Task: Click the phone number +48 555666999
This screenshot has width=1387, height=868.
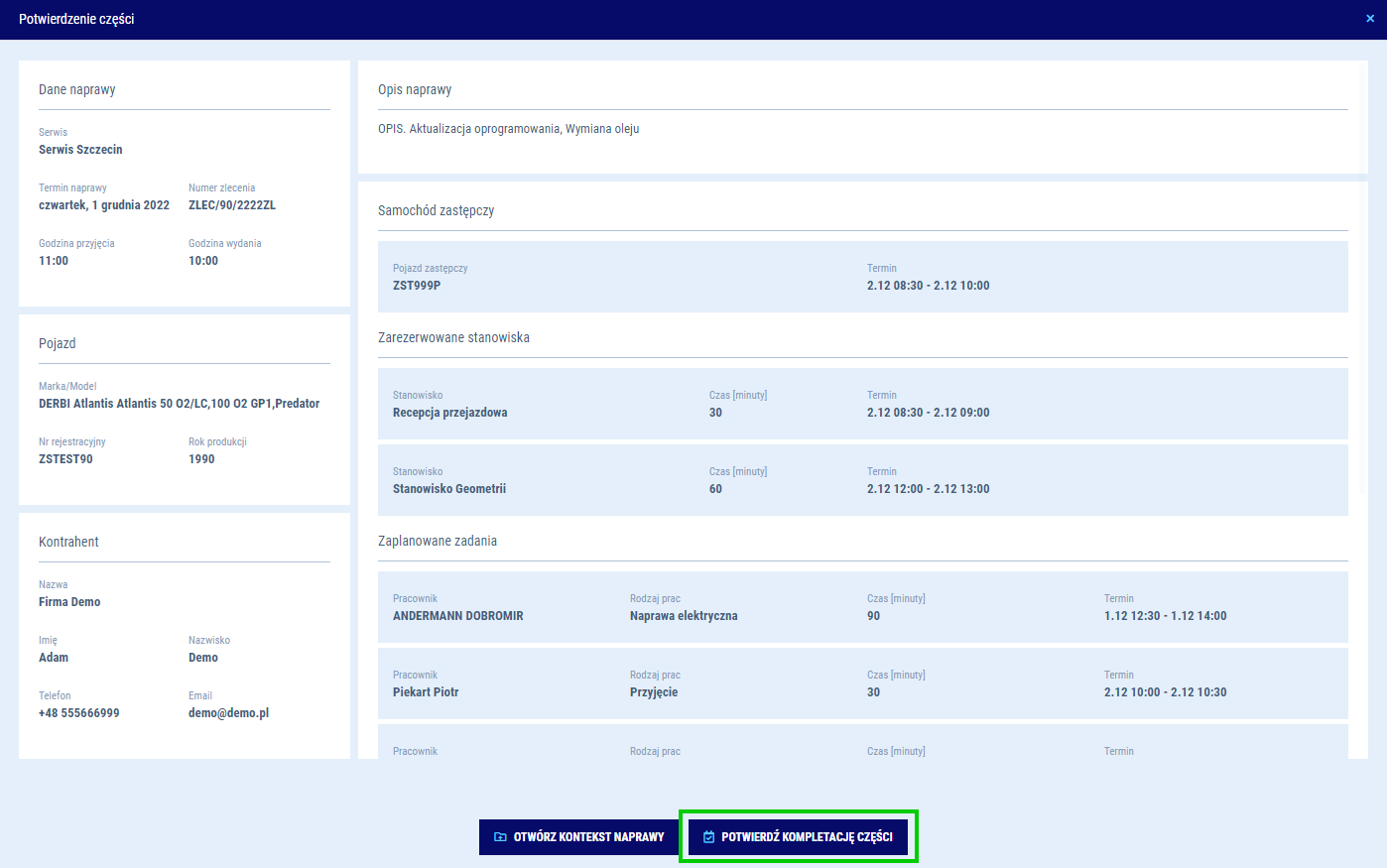Action: (x=79, y=713)
